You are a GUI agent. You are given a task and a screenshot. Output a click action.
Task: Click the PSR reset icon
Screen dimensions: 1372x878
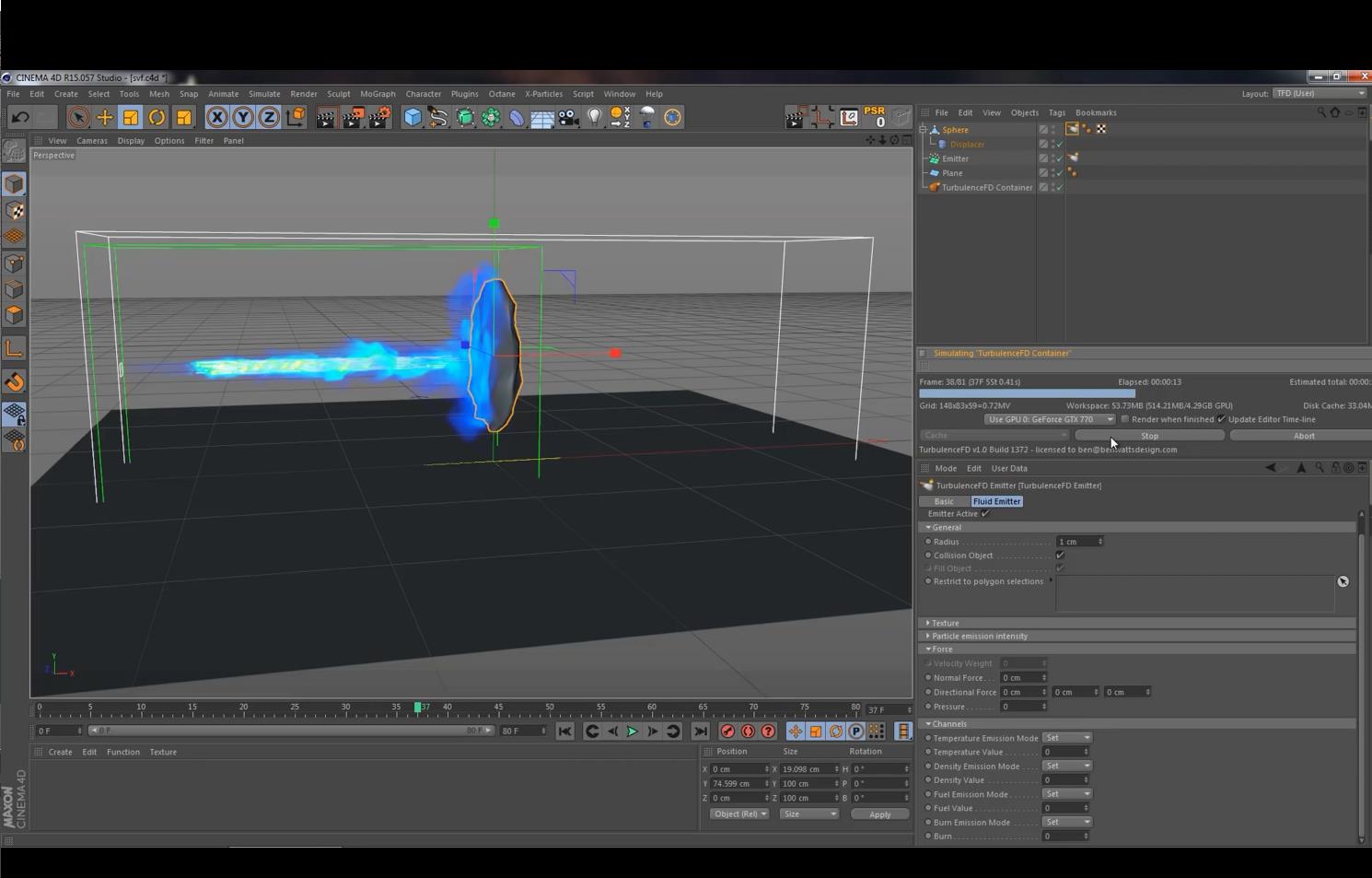tap(875, 117)
